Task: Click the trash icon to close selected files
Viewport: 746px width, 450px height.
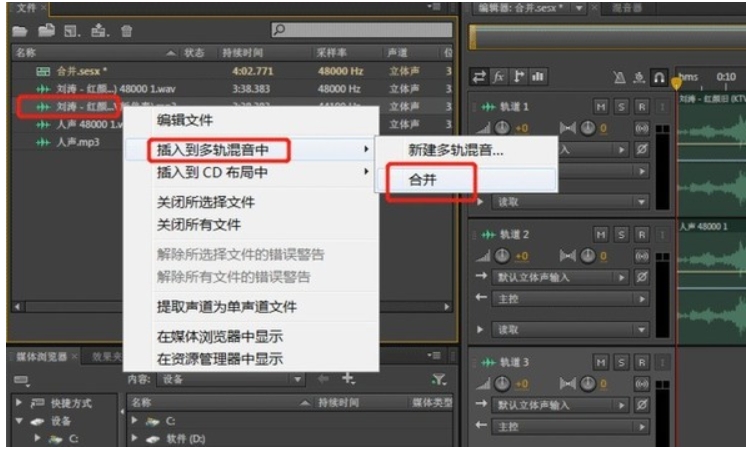Action: click(126, 31)
